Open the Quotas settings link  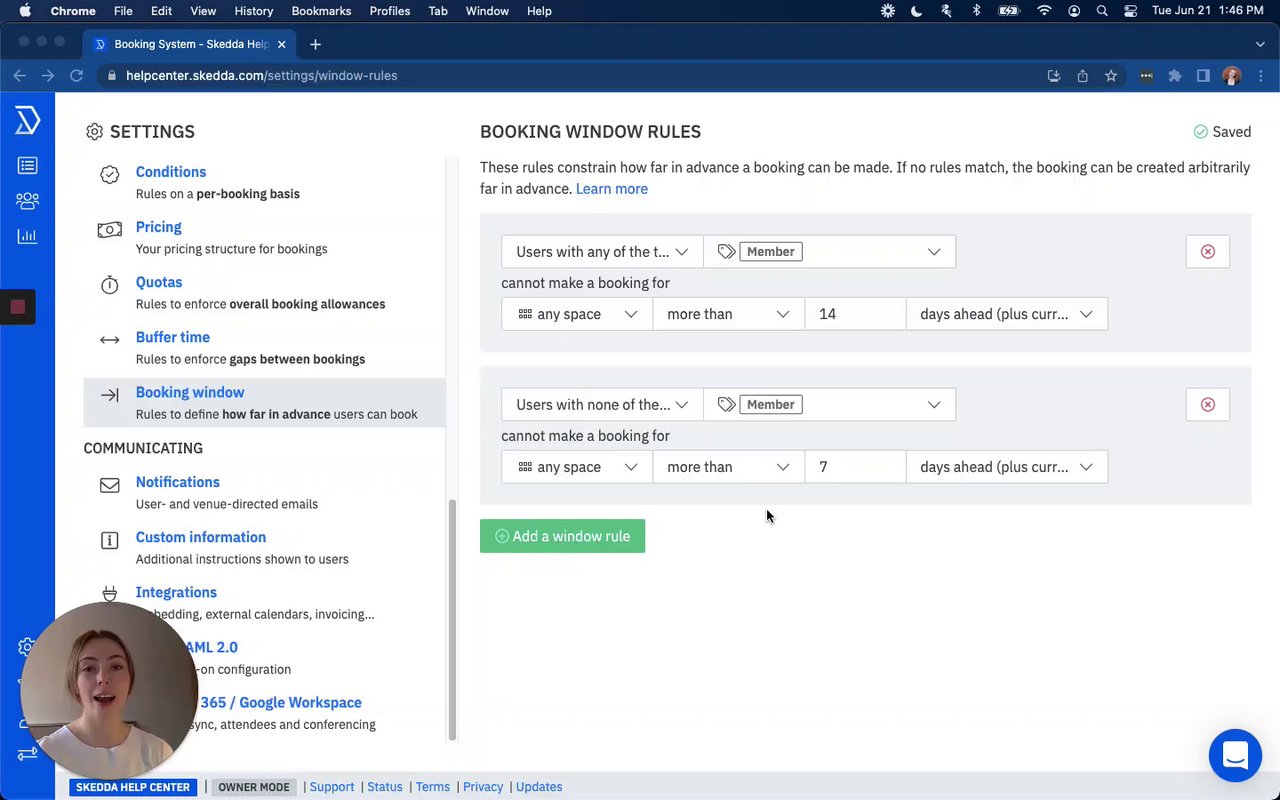pos(159,282)
